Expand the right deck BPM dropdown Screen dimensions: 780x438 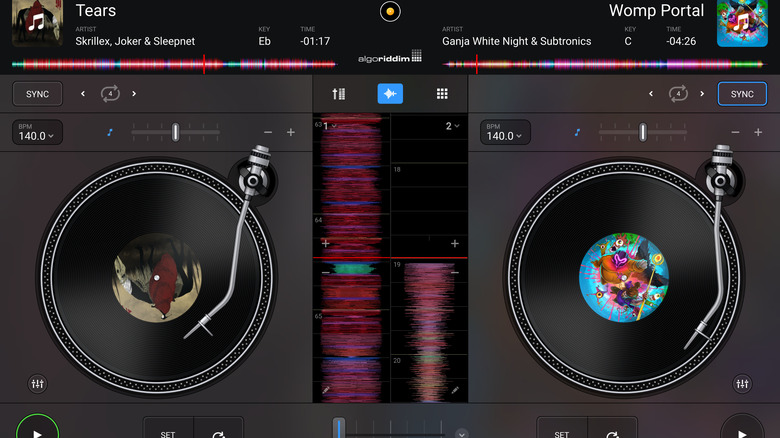click(505, 132)
